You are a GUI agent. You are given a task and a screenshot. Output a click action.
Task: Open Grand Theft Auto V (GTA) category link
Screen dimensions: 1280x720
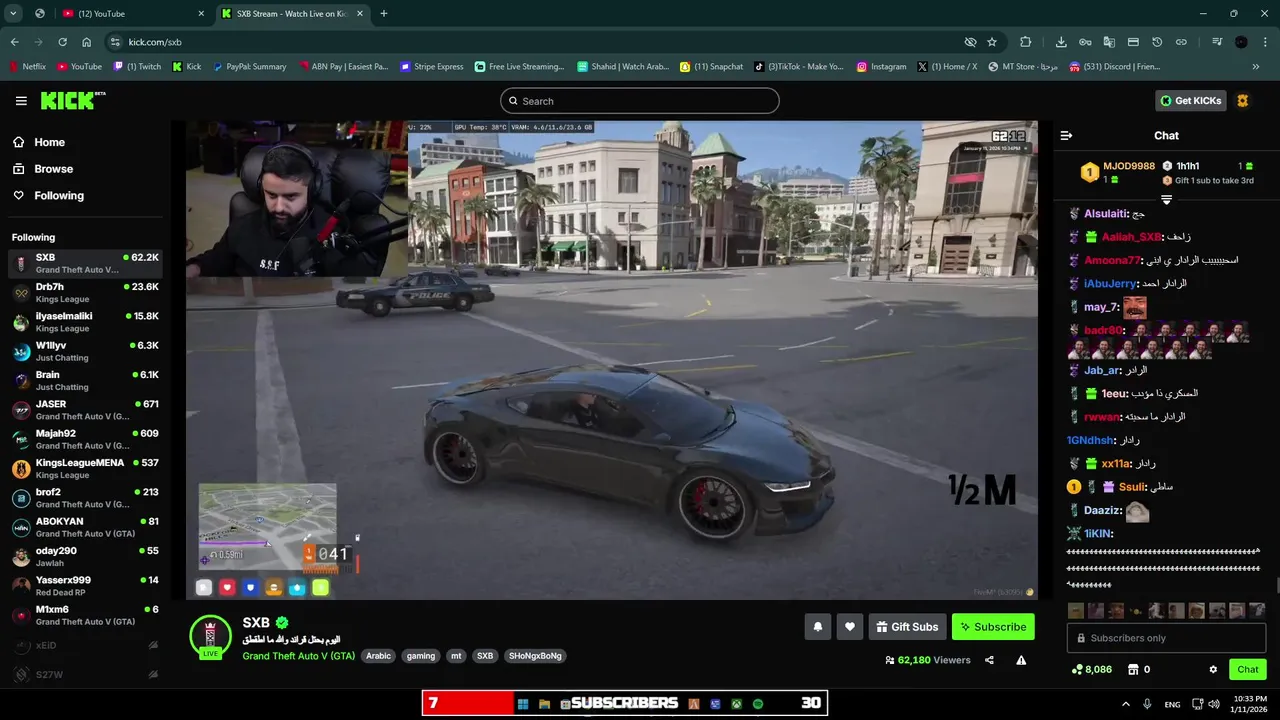(x=298, y=656)
